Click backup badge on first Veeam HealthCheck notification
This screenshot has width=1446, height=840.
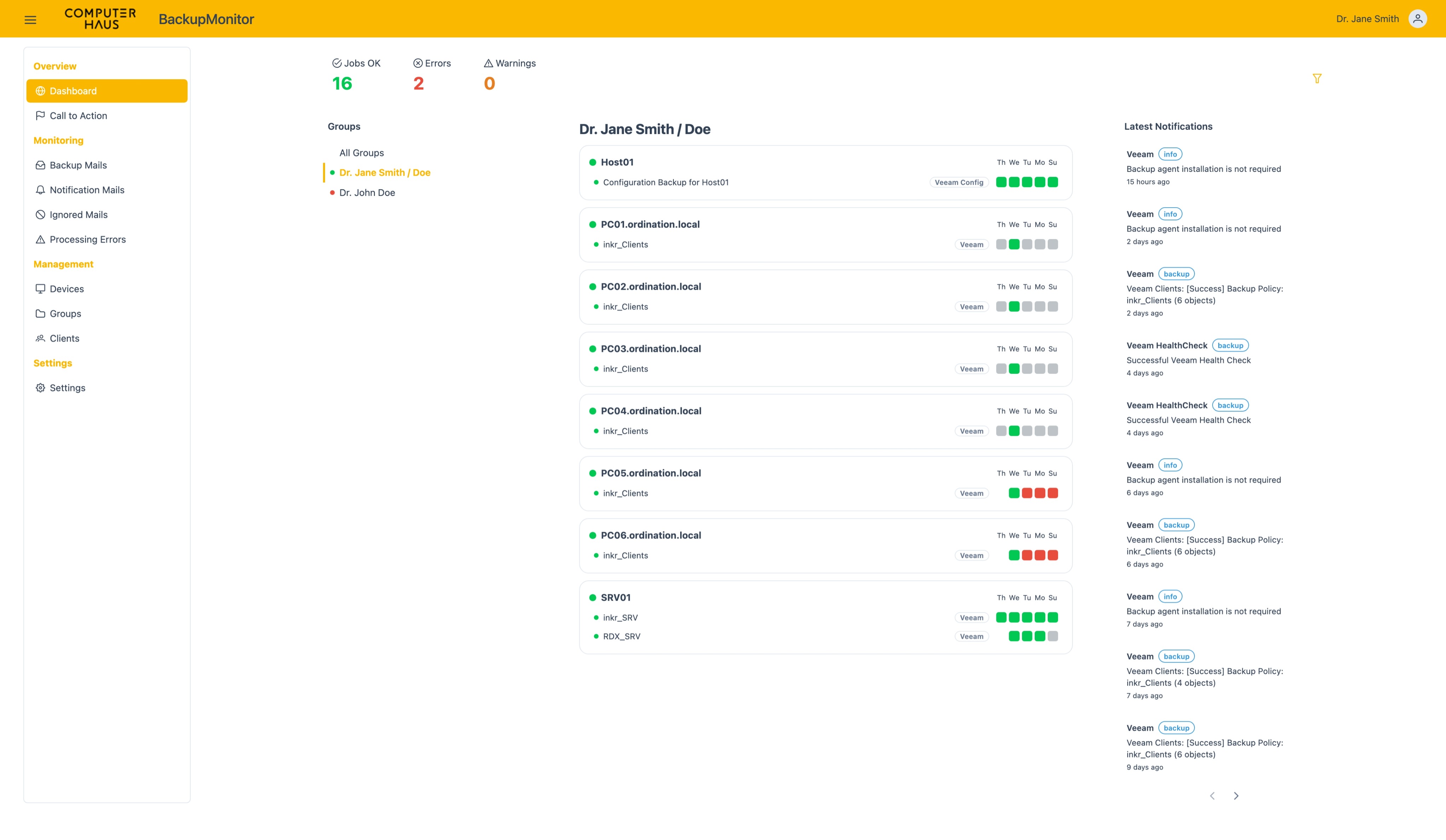coord(1230,346)
